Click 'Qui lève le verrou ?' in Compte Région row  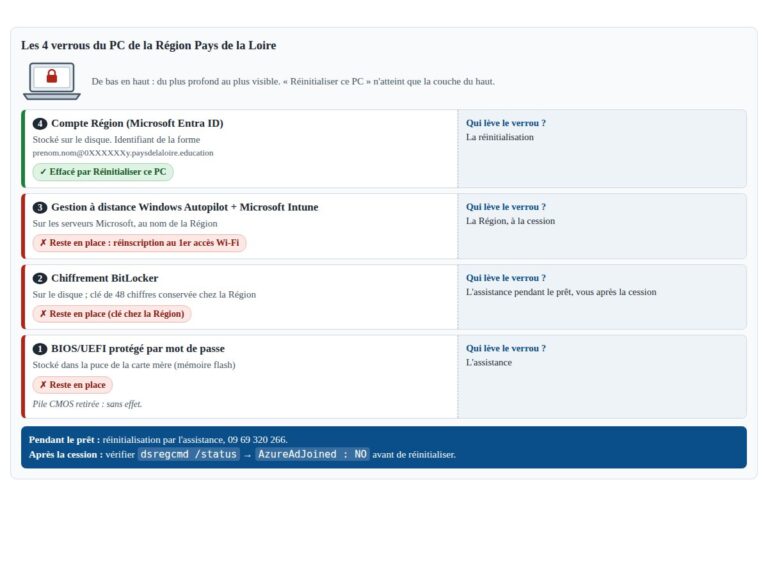point(505,123)
